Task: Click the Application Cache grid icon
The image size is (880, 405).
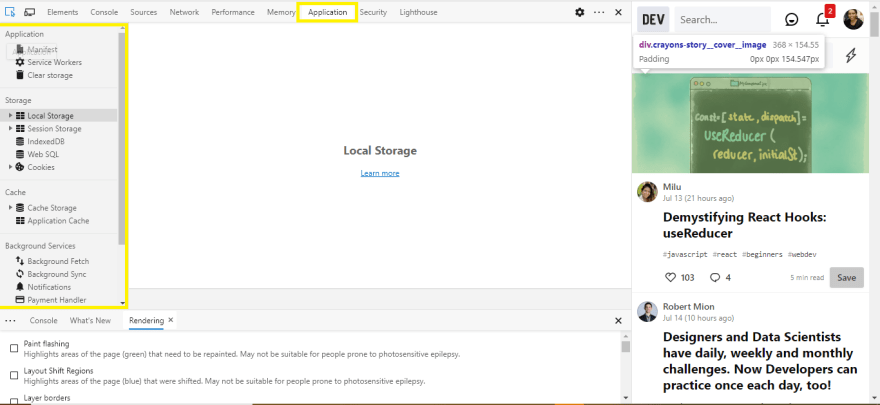Action: 20,220
